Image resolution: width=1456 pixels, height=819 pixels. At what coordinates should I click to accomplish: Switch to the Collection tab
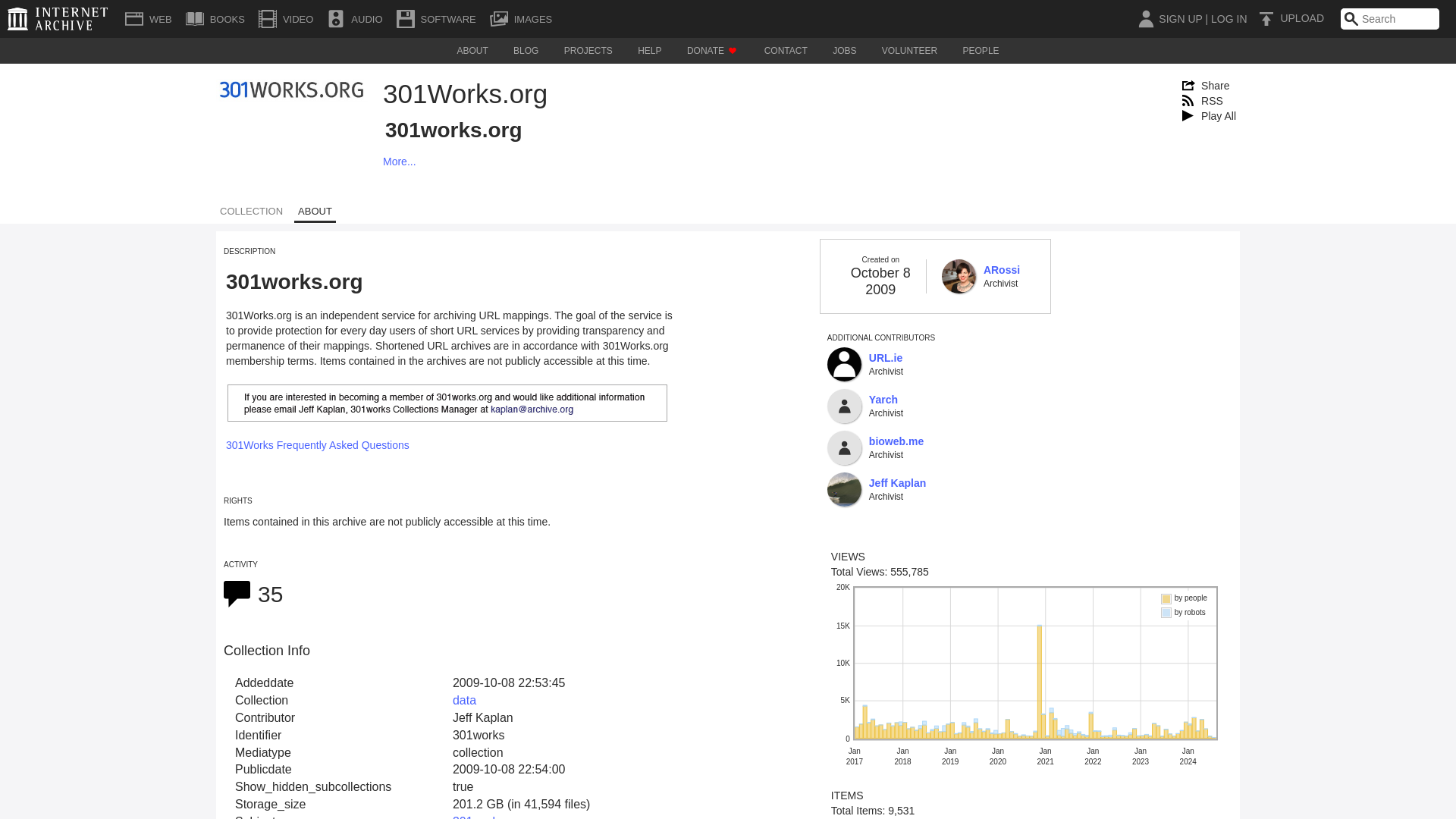[251, 212]
